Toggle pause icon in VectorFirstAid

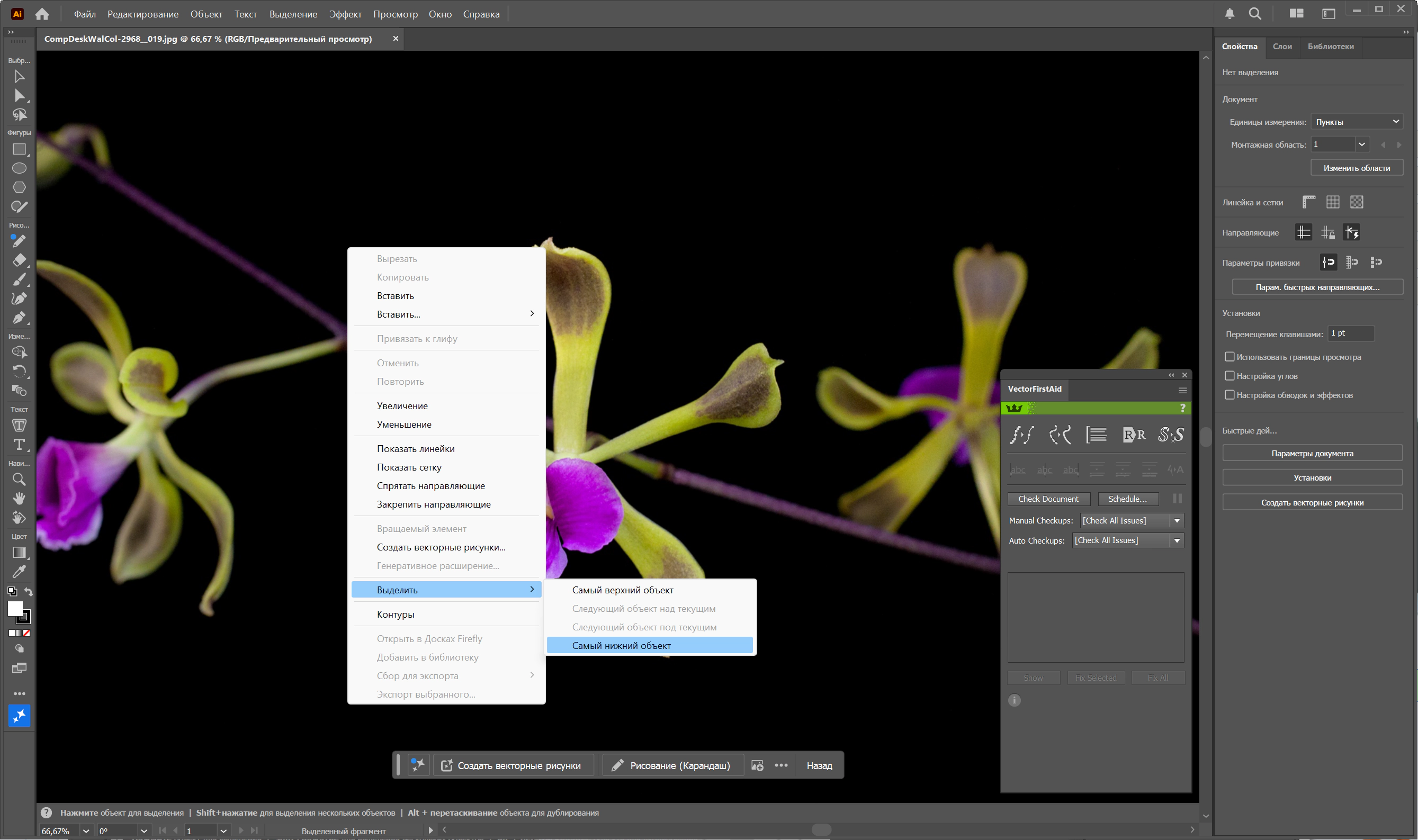point(1178,499)
